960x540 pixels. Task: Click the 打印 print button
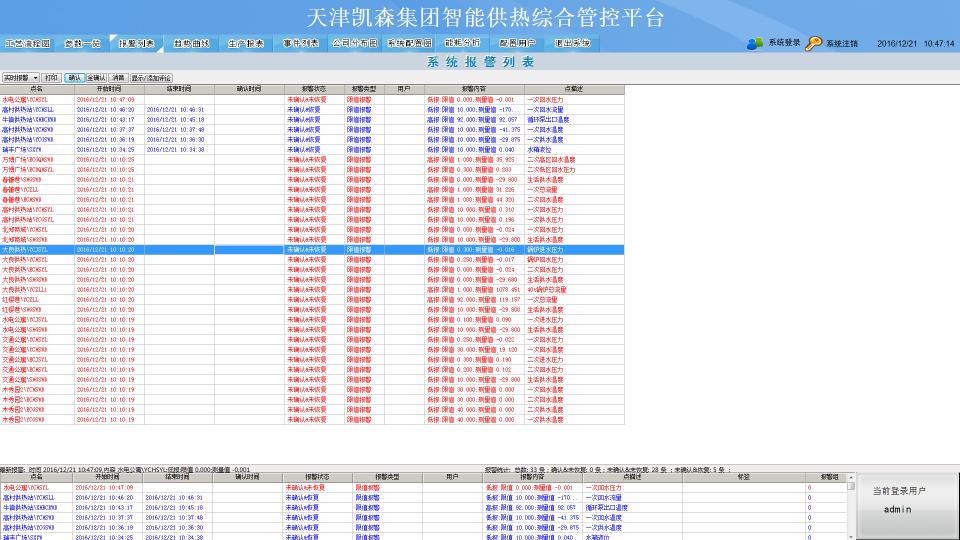coord(52,77)
